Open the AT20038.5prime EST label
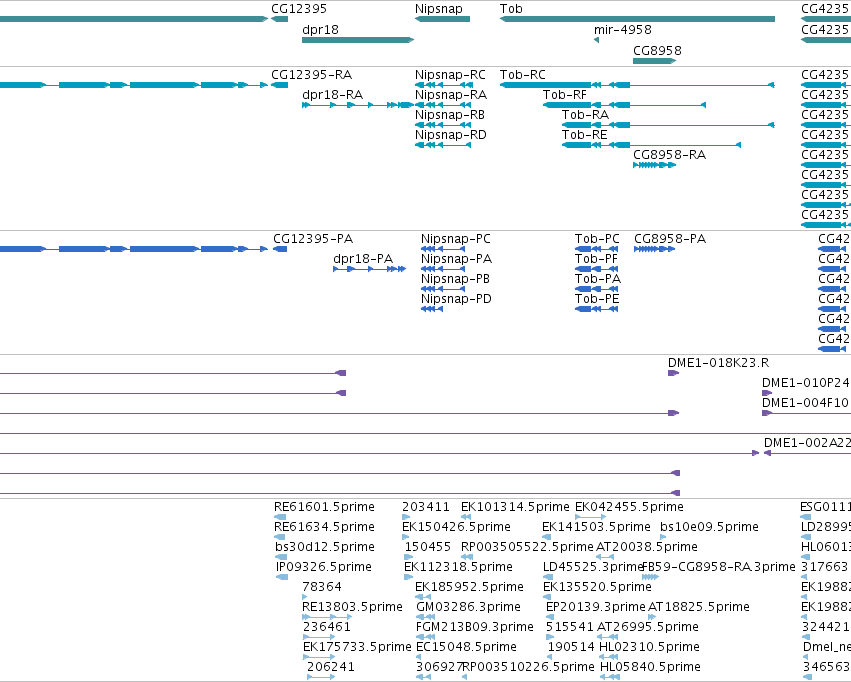The width and height of the screenshot is (851, 682). (x=647, y=547)
